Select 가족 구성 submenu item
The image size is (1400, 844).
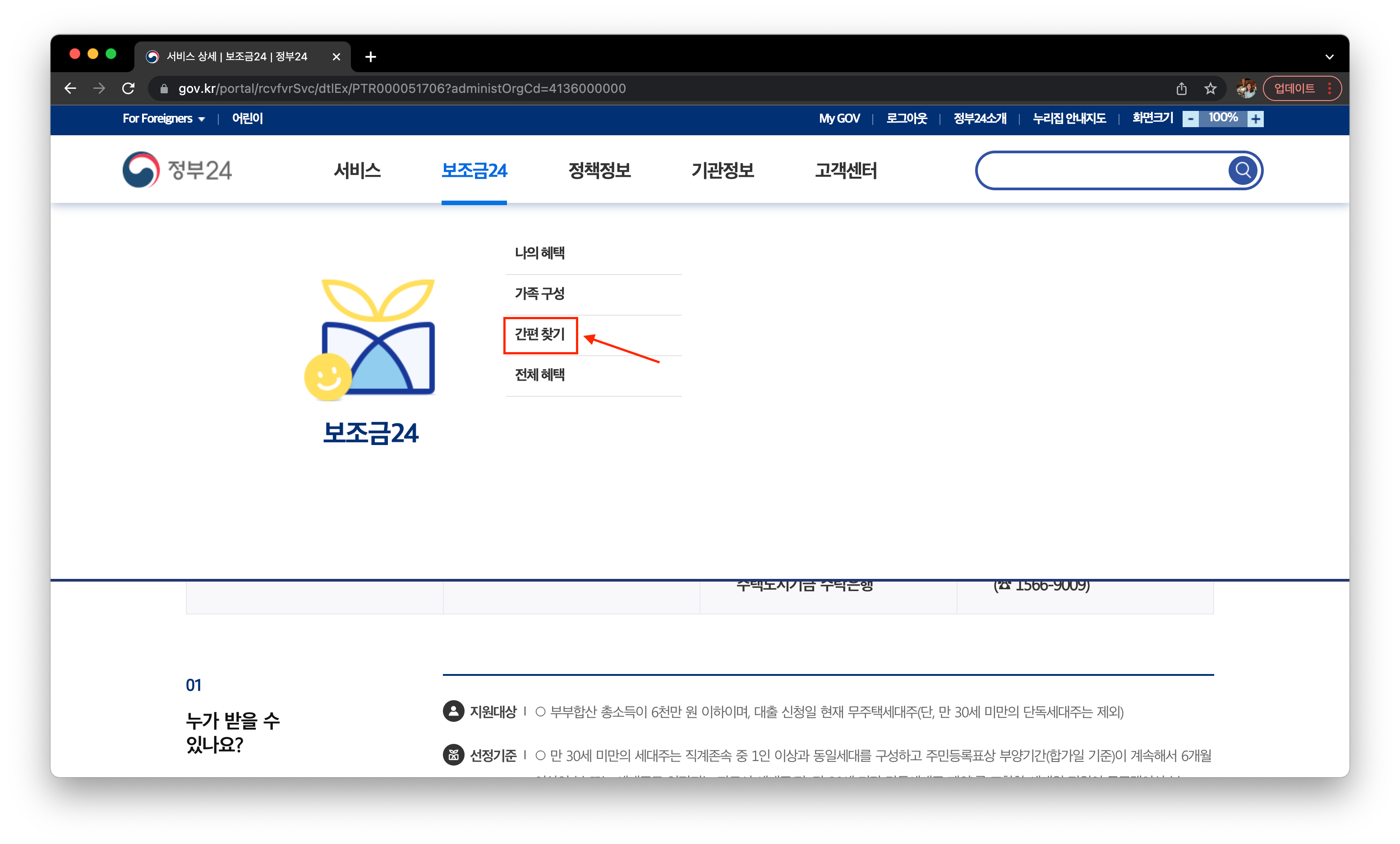click(539, 294)
